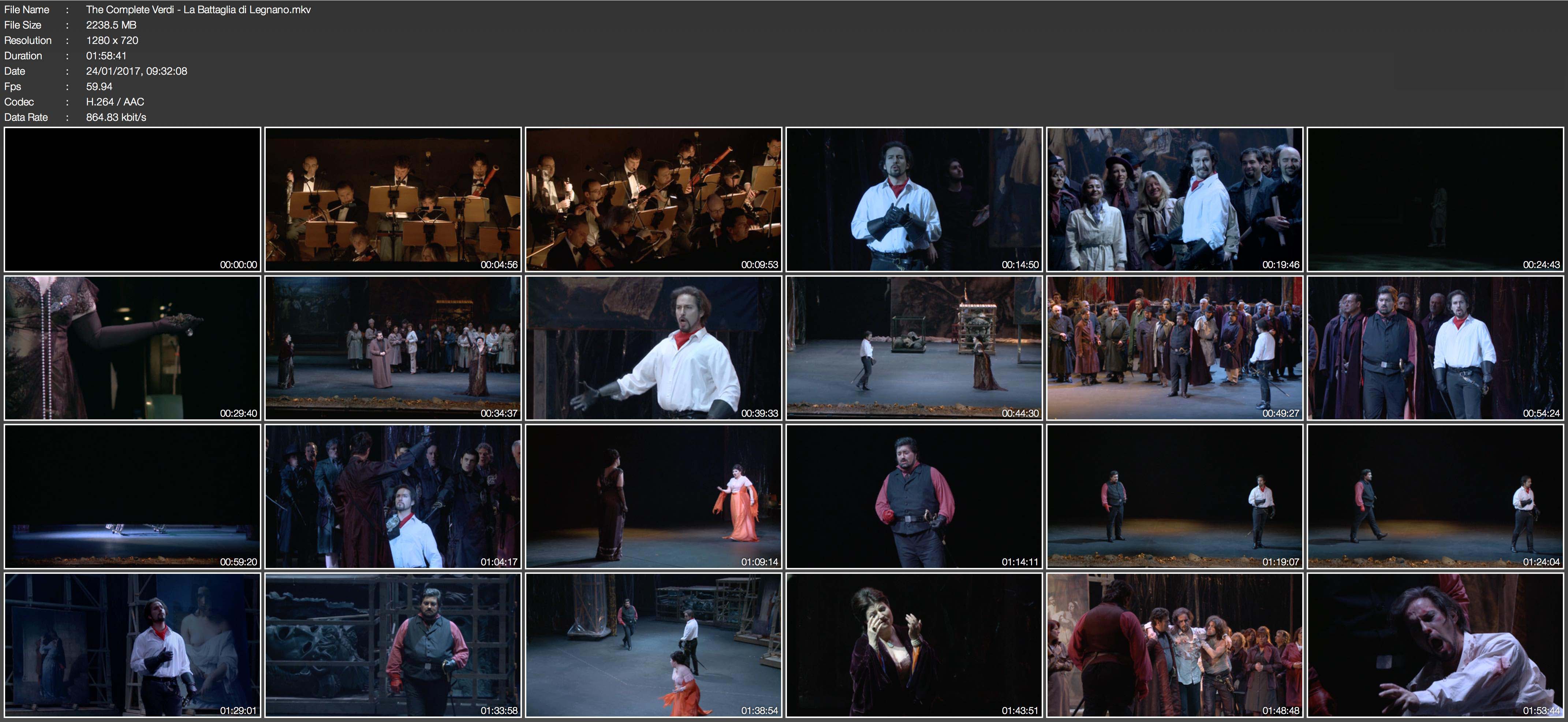This screenshot has width=1568, height=722.
Task: Click the duration value 01:58:41
Action: pyautogui.click(x=106, y=55)
